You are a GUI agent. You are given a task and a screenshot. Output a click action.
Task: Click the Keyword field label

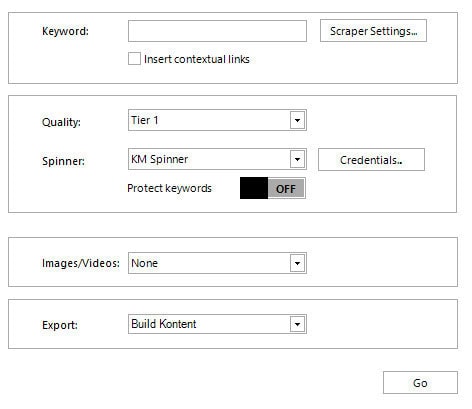pyautogui.click(x=65, y=31)
